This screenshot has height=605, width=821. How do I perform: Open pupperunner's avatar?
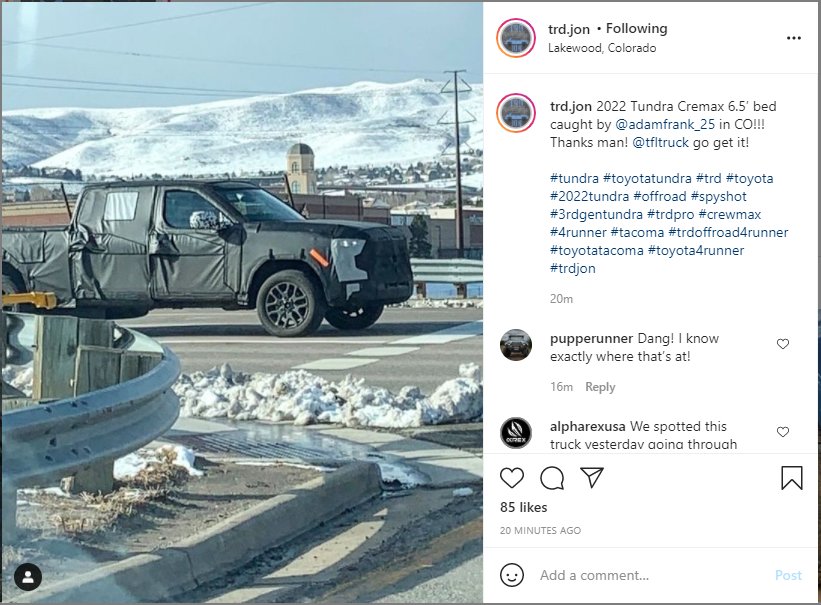[x=516, y=345]
